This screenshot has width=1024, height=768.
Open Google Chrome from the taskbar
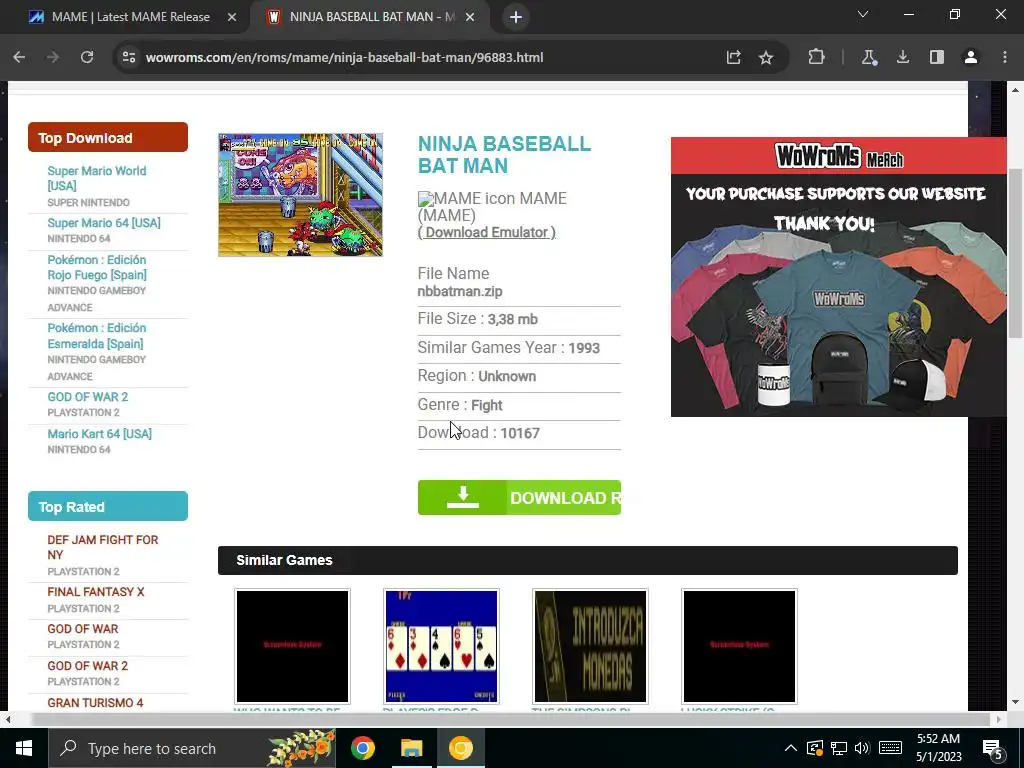click(x=362, y=748)
